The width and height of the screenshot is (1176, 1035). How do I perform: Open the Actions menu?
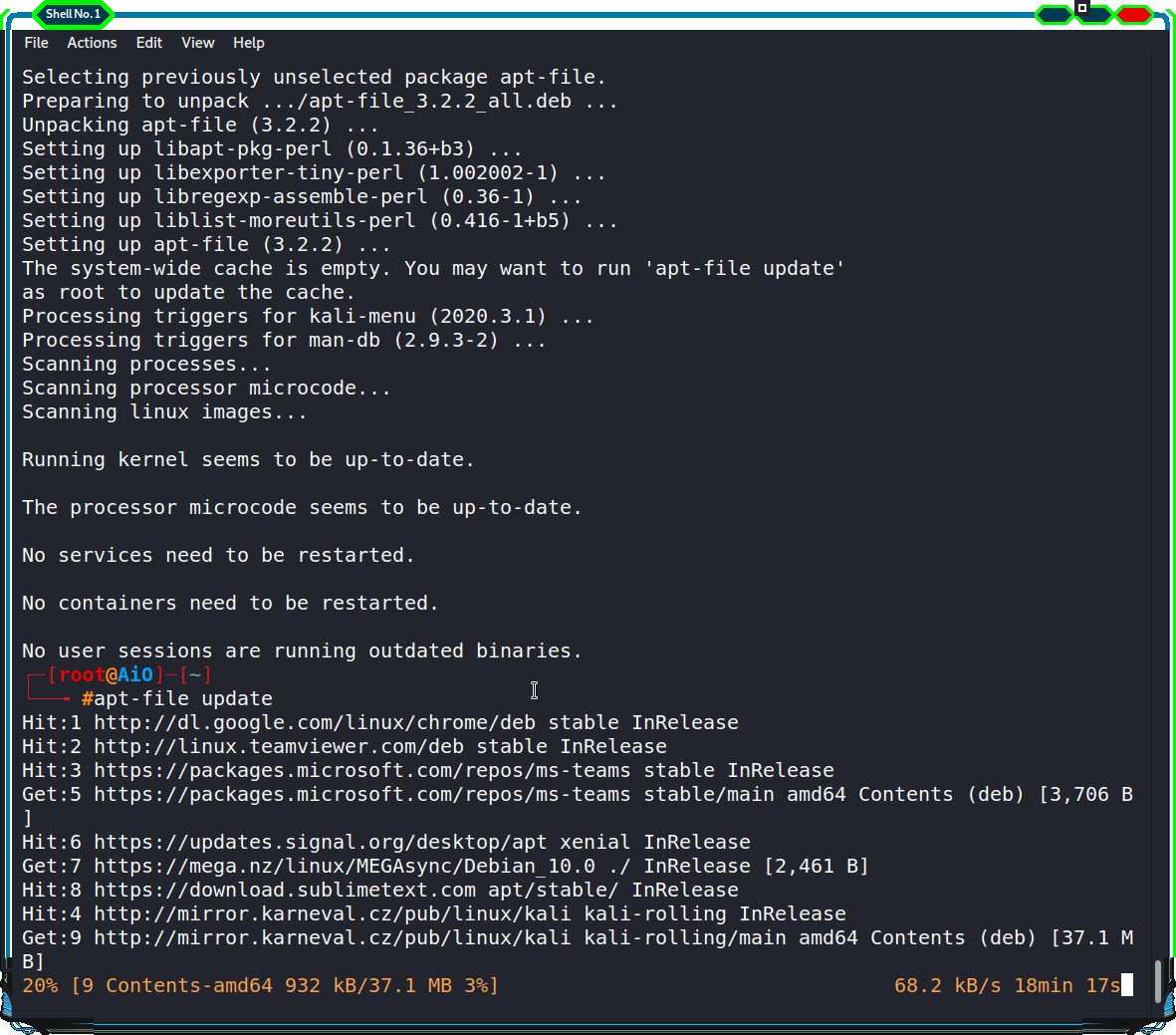click(91, 43)
